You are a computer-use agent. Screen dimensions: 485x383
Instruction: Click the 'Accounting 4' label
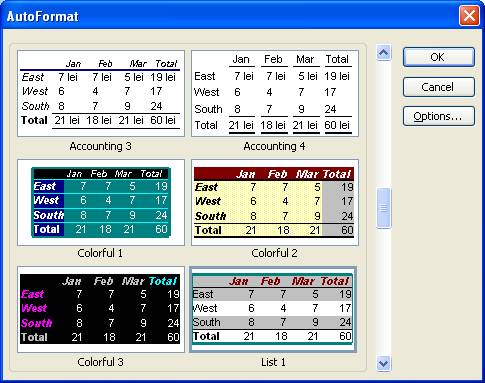pos(274,146)
